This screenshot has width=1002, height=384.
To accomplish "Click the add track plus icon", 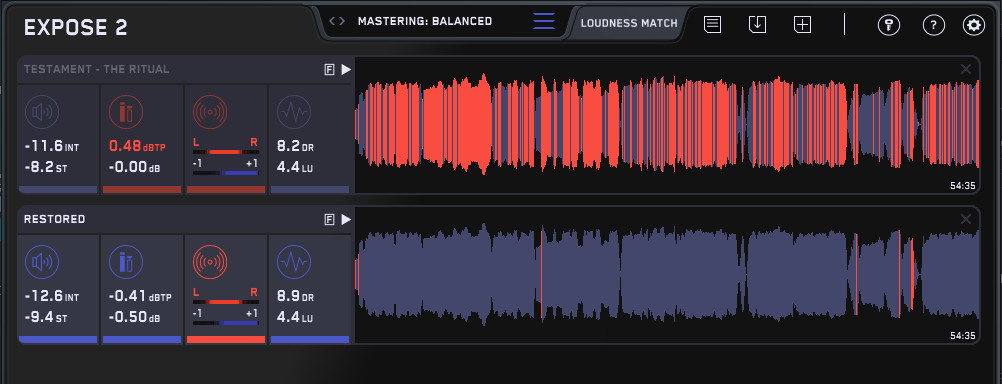I will (802, 25).
